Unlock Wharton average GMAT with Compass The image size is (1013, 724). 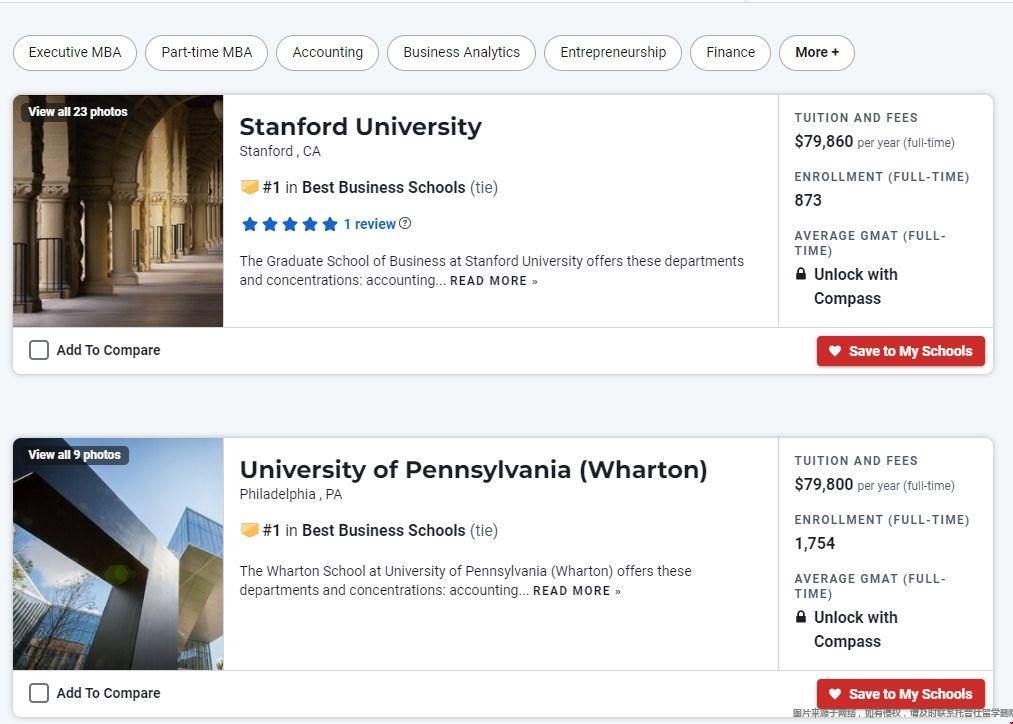[855, 629]
